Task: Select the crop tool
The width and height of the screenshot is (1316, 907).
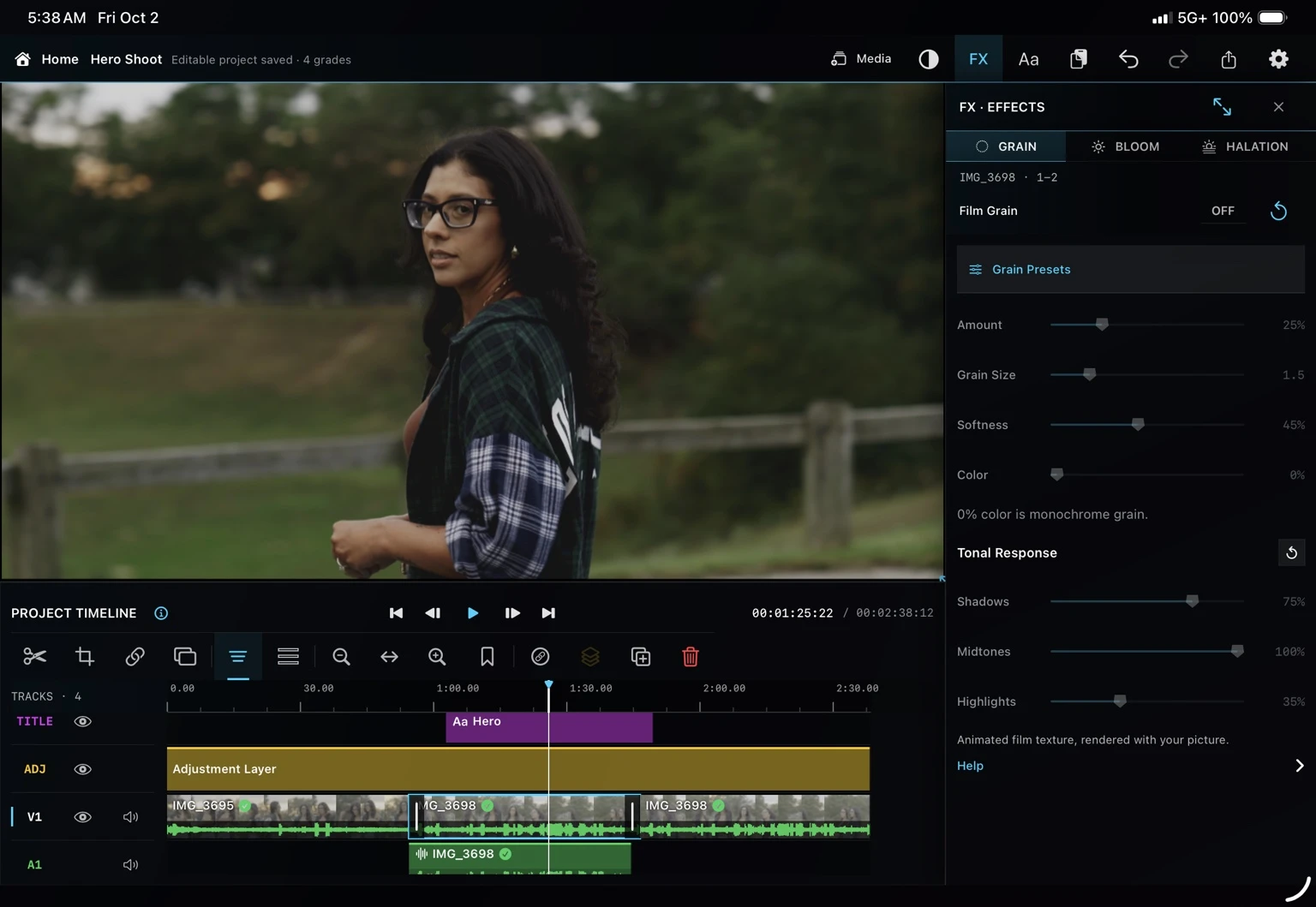Action: [x=85, y=657]
